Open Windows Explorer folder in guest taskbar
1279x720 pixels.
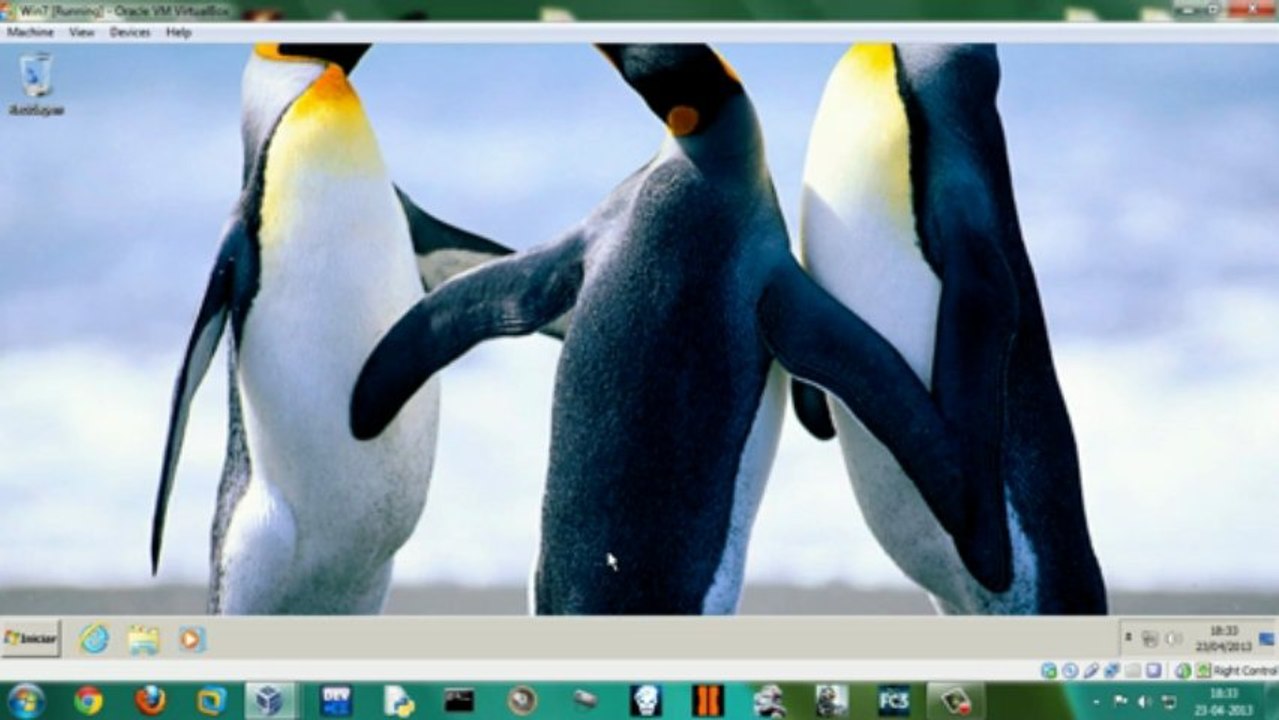pos(143,639)
